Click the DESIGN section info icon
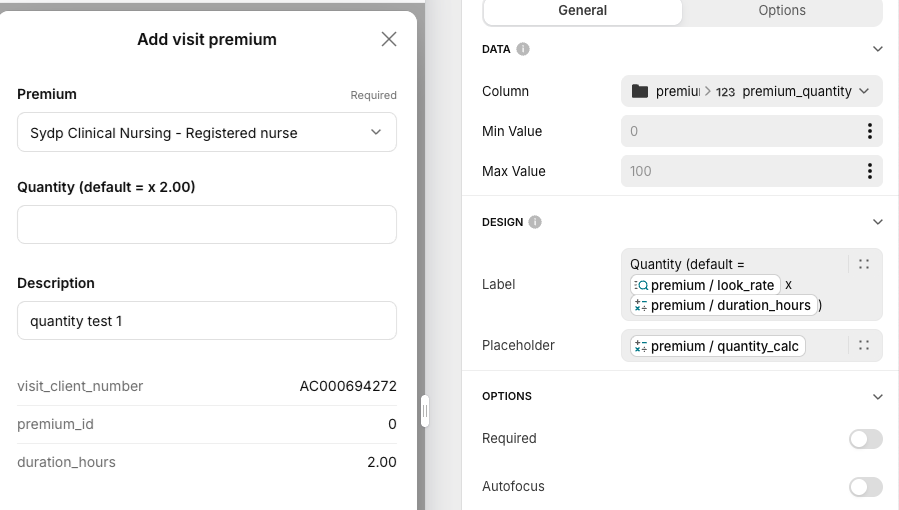 point(535,222)
